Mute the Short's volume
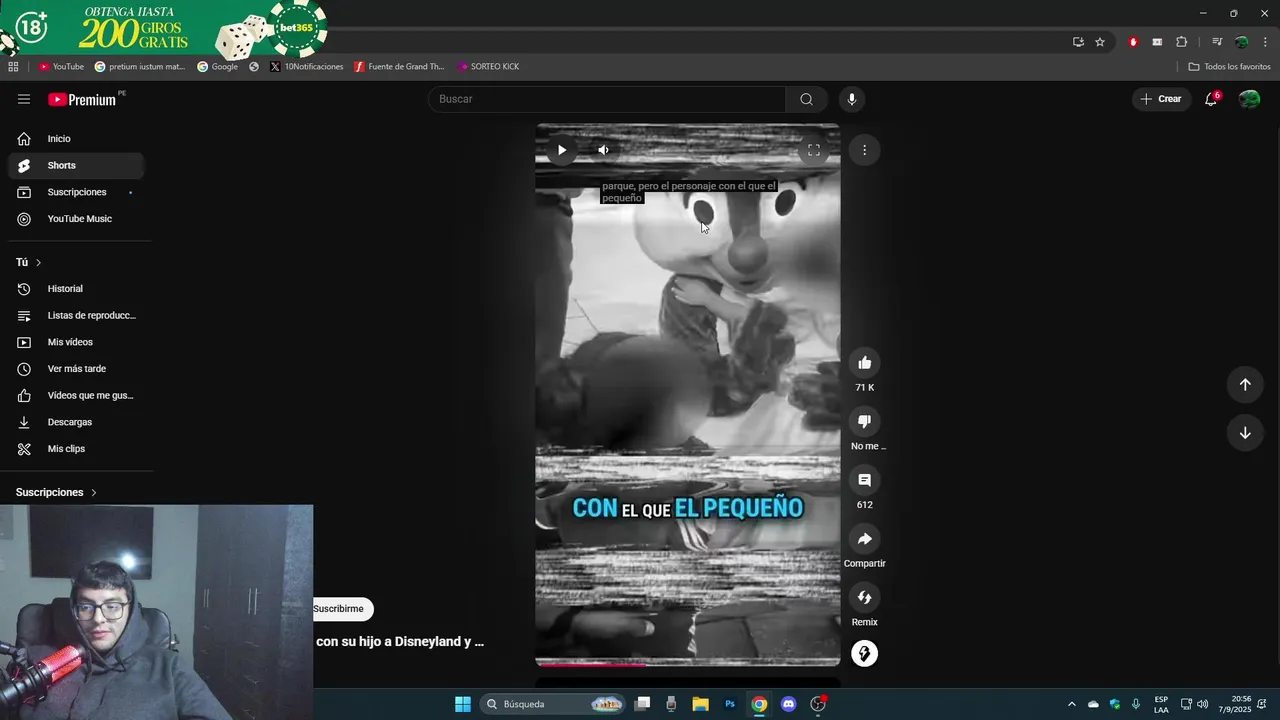The image size is (1280, 720). (x=603, y=150)
